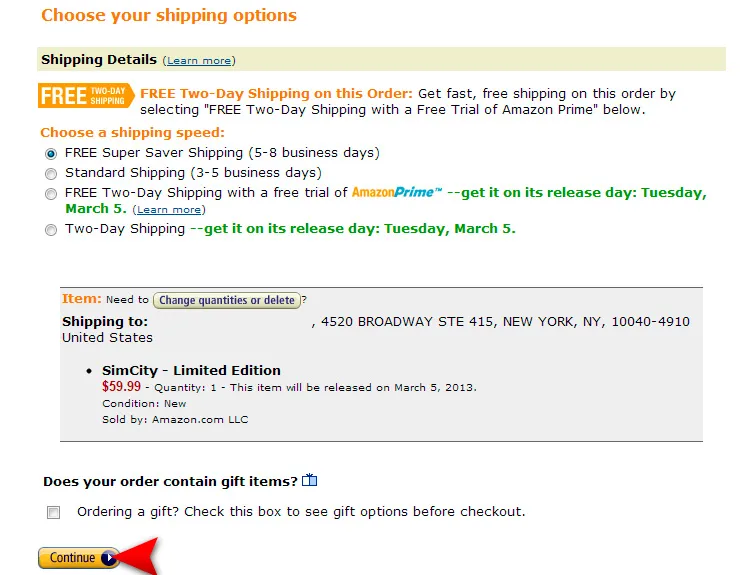Click the gift box icon
The width and height of the screenshot is (741, 575).
pyautogui.click(x=310, y=481)
